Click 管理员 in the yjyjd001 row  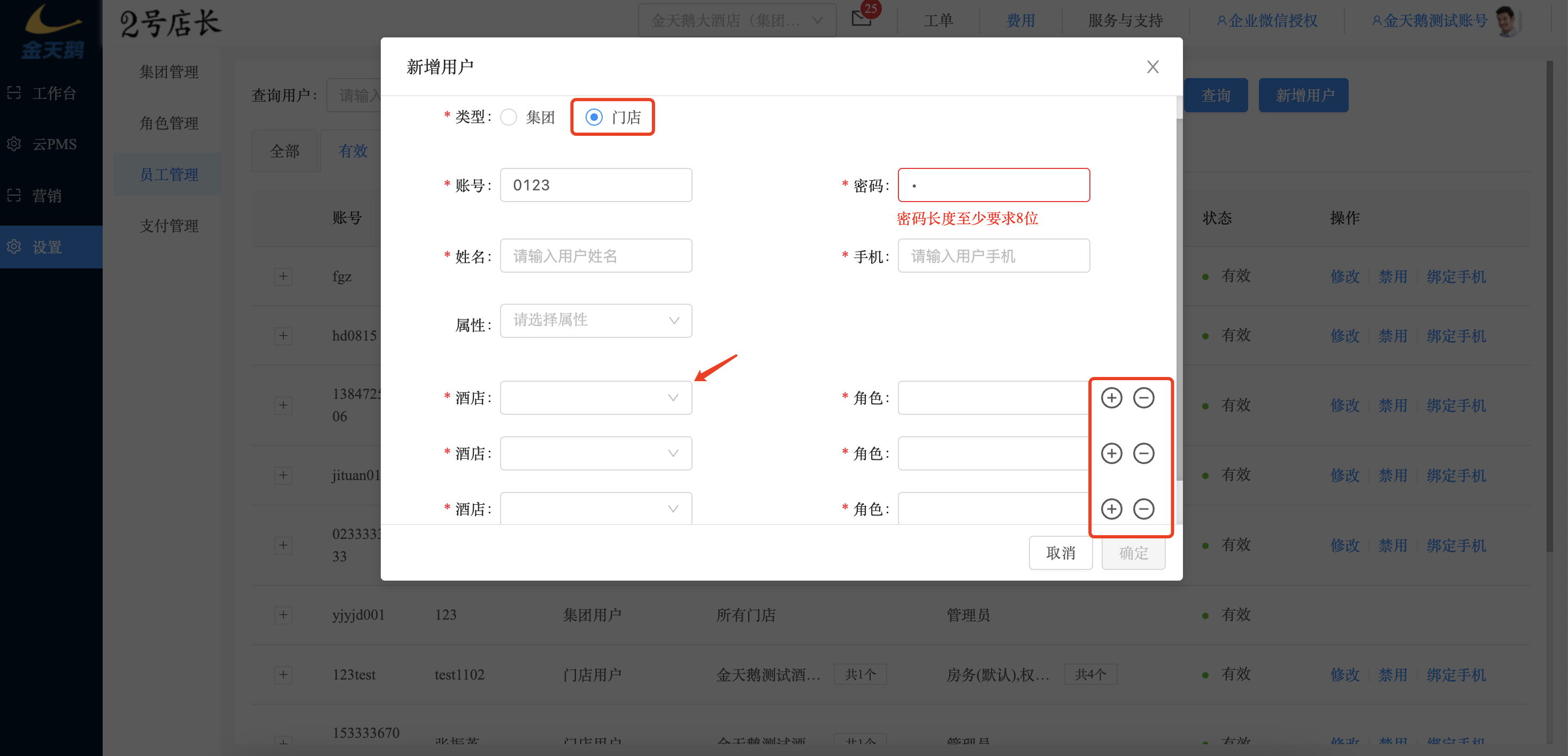pyautogui.click(x=968, y=615)
